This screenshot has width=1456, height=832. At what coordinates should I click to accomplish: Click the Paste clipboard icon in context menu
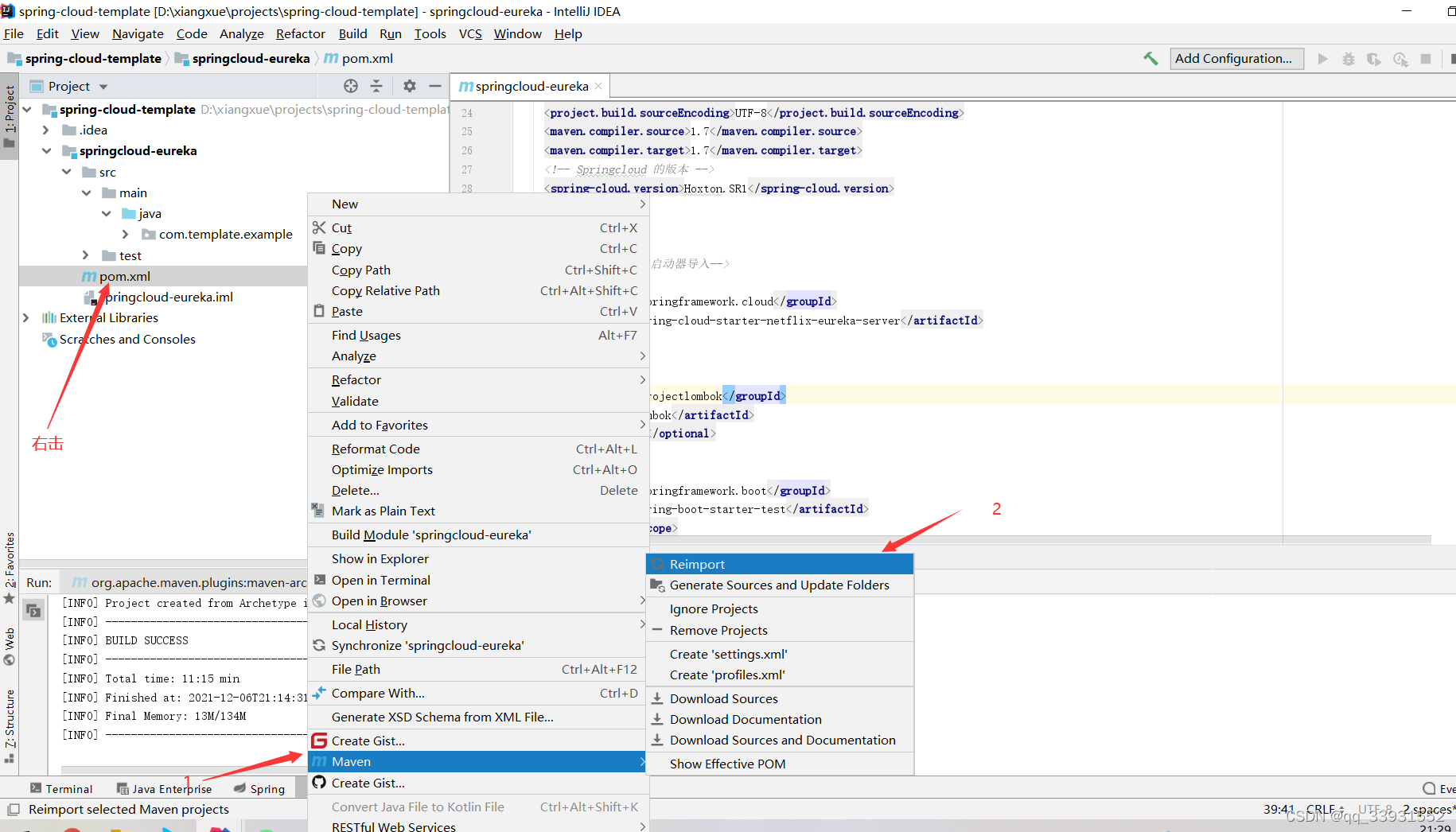pos(319,311)
